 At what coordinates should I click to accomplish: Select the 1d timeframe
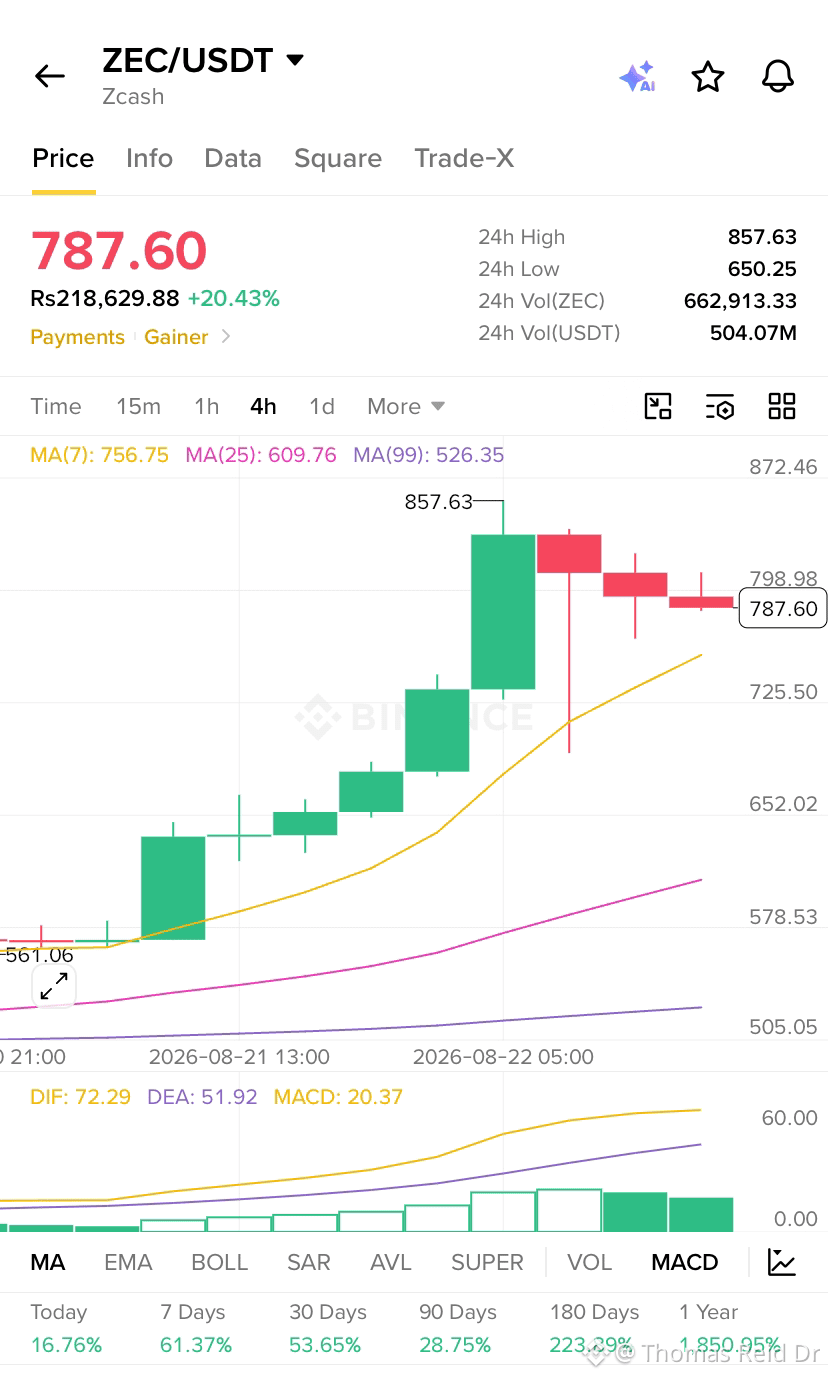point(321,406)
